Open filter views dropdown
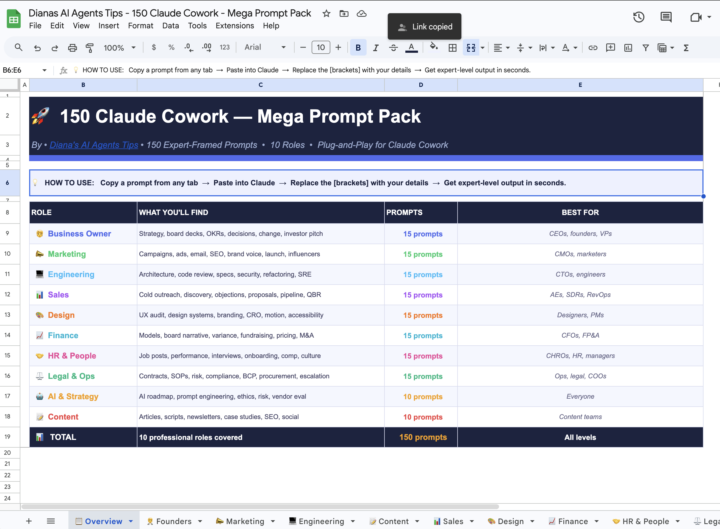The height and width of the screenshot is (529, 720). [x=665, y=48]
